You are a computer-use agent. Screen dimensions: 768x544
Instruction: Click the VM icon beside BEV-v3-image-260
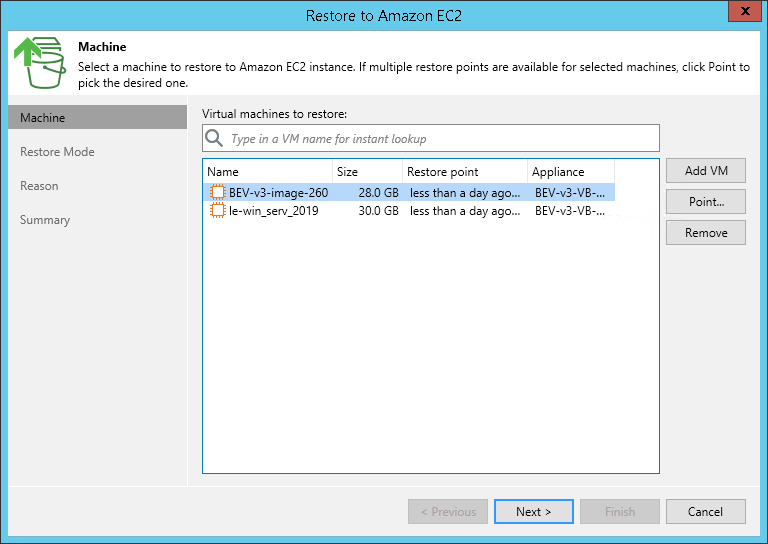click(x=217, y=192)
